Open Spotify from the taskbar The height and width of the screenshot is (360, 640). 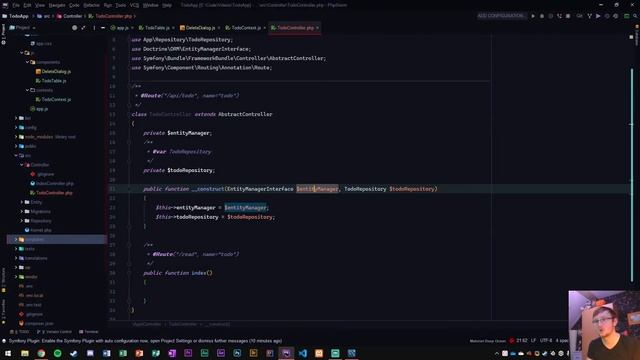[x=58, y=353]
